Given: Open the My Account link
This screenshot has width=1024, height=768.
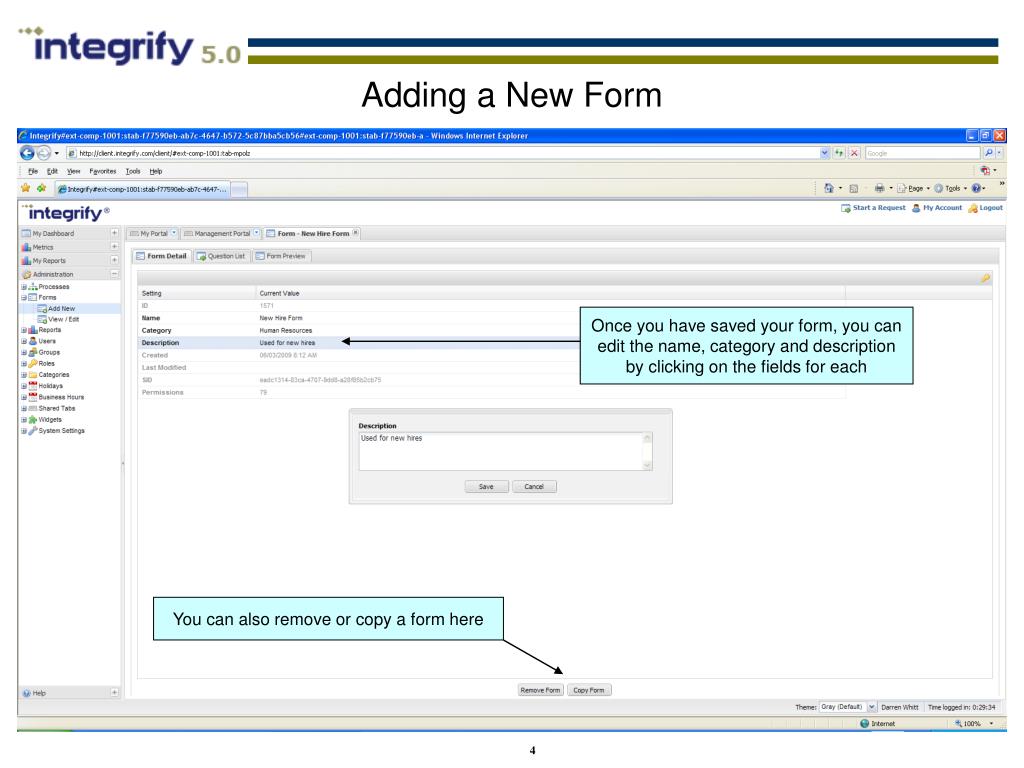Looking at the screenshot, I should pyautogui.click(x=936, y=208).
